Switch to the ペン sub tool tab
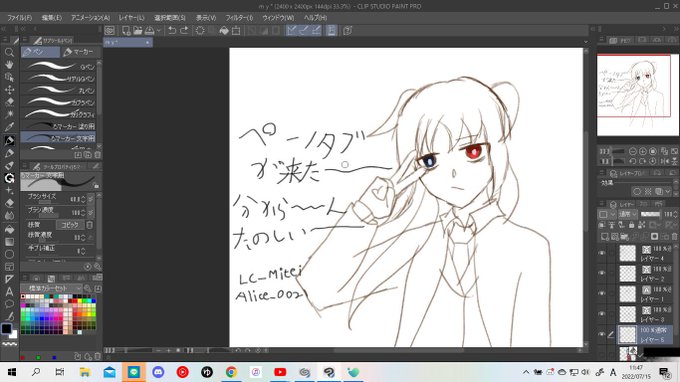Viewport: 680px width, 382px height. [x=40, y=52]
